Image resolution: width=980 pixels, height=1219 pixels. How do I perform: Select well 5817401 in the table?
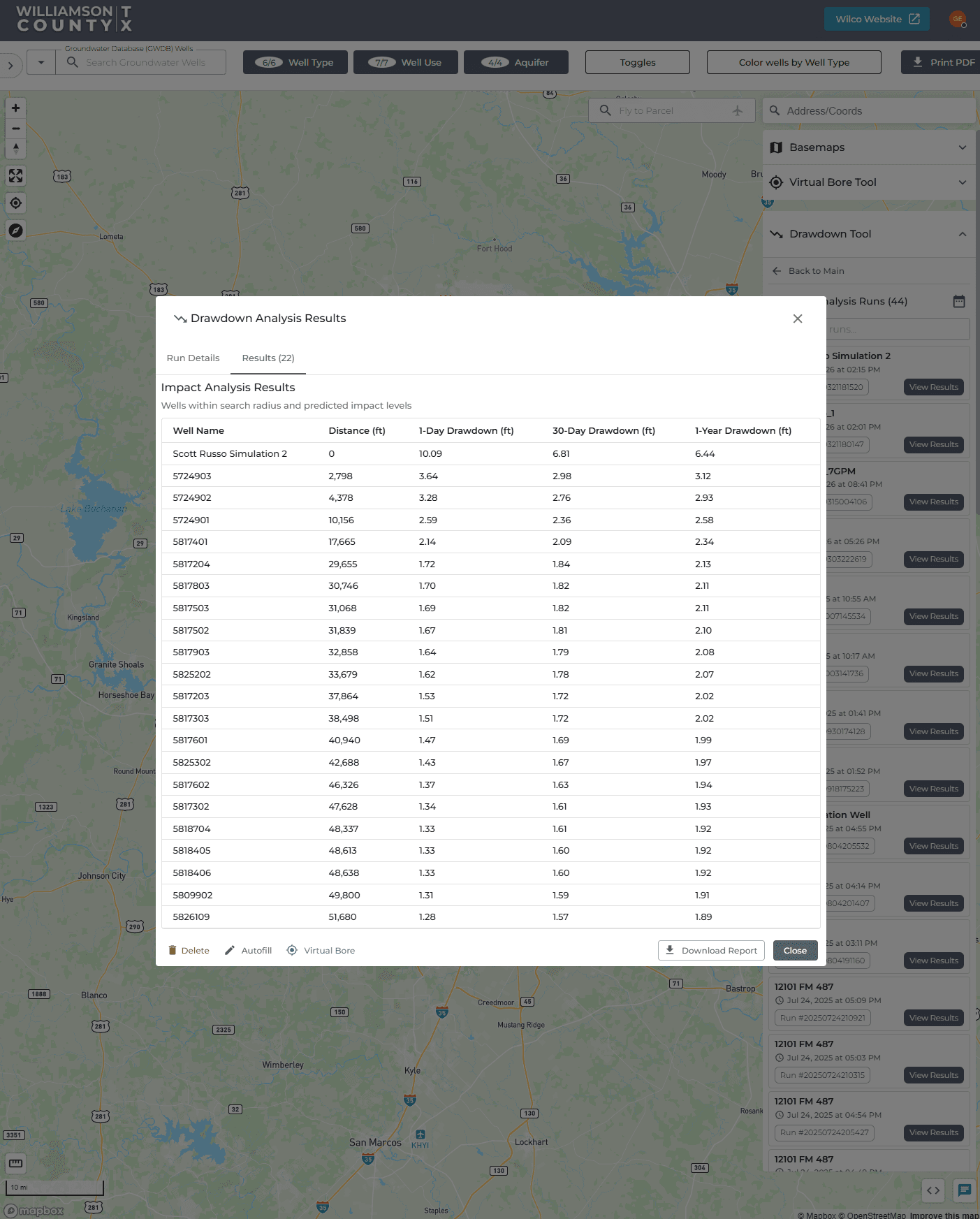490,541
